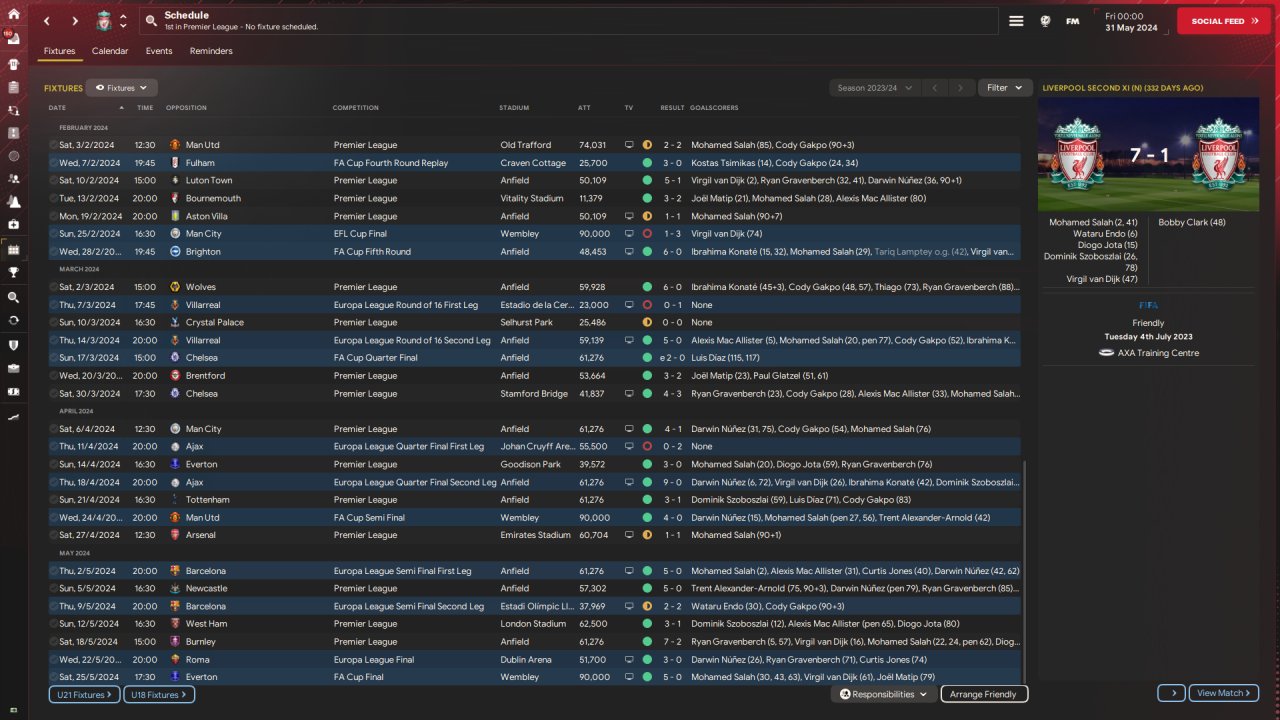Screen dimensions: 1280x720
Task: Open the Fixtures view dropdown with the eye icon
Action: pyautogui.click(x=122, y=88)
